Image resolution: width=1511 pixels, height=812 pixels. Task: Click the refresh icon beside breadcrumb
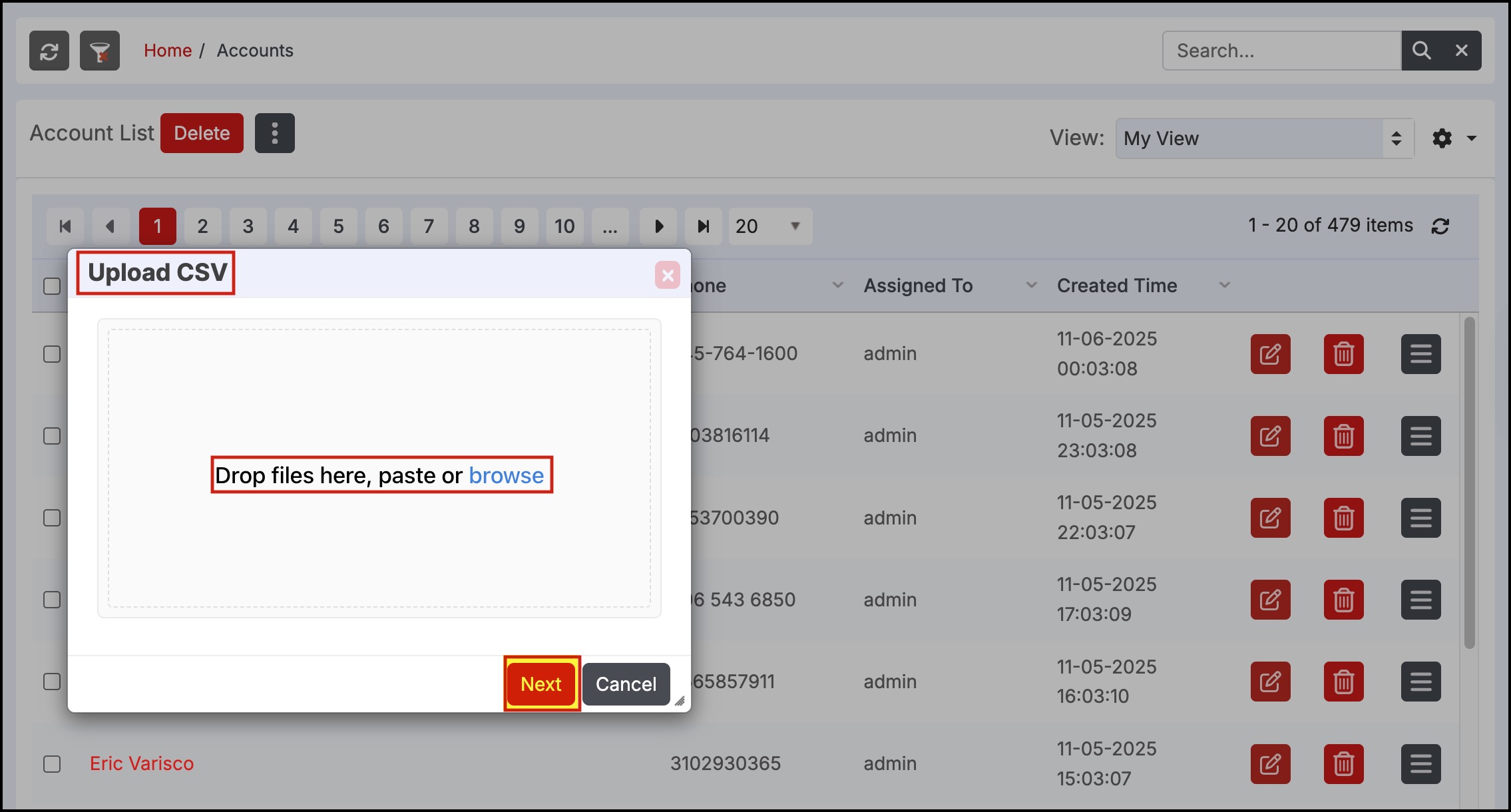click(x=49, y=51)
